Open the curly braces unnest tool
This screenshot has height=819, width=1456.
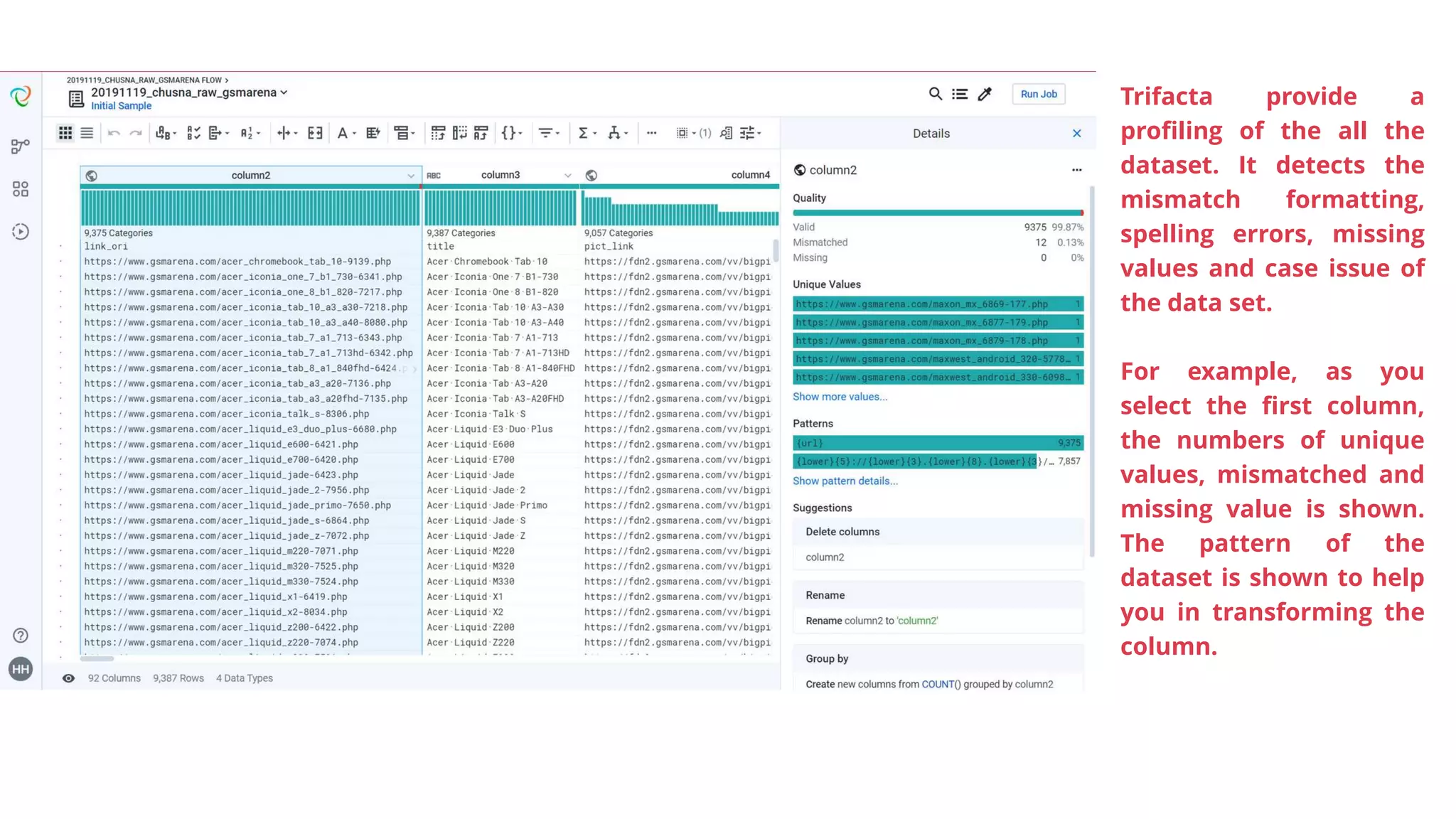point(512,133)
